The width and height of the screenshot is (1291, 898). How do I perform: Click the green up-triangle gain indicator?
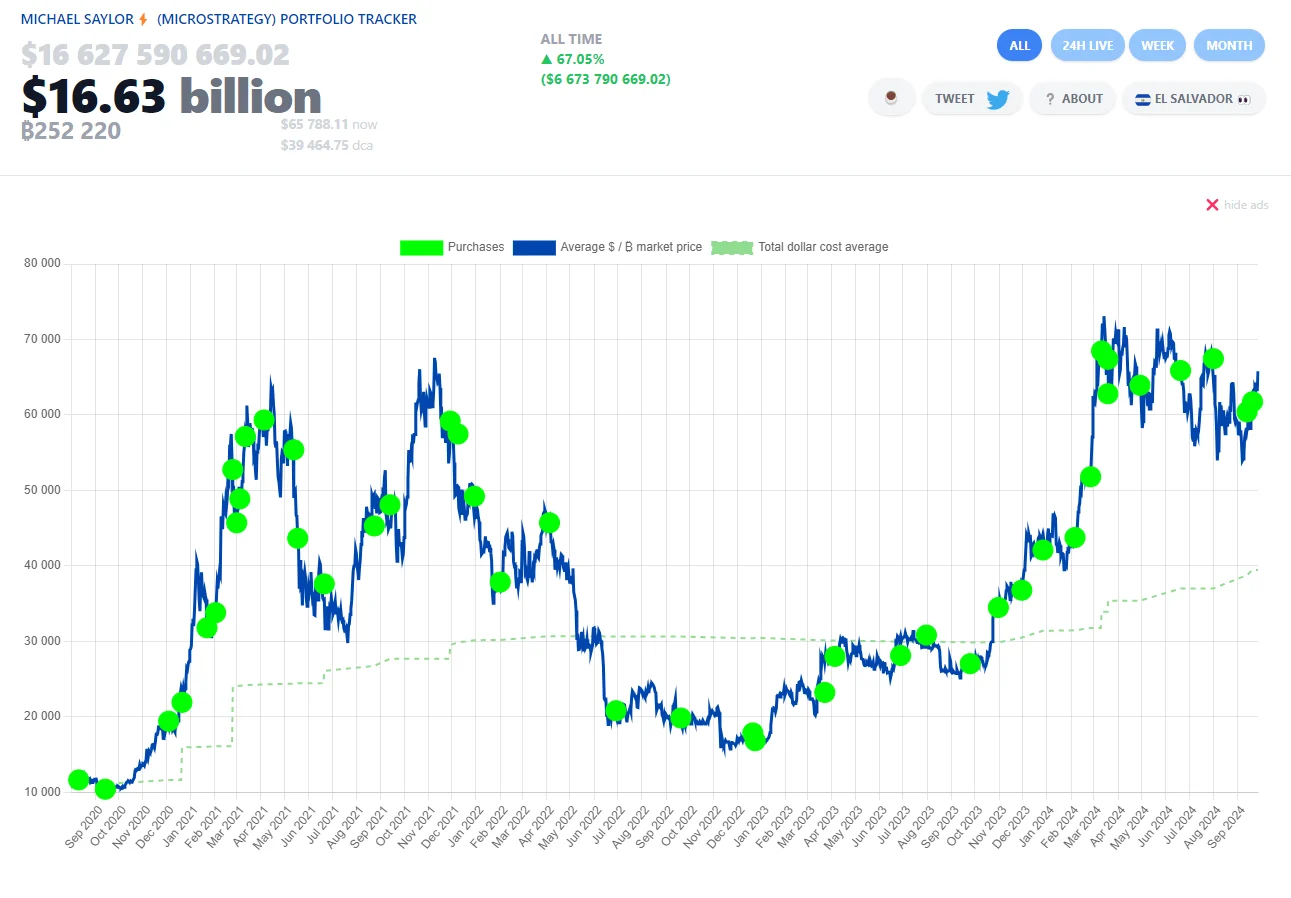(546, 59)
